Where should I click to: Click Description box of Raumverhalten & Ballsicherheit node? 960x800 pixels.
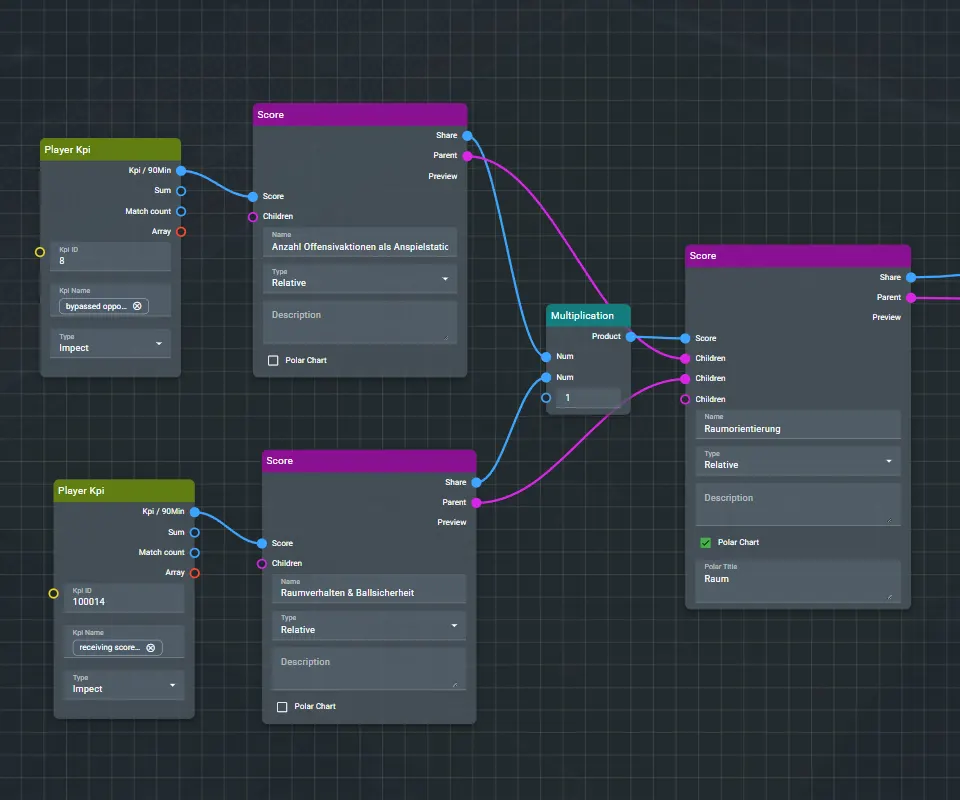pos(369,669)
